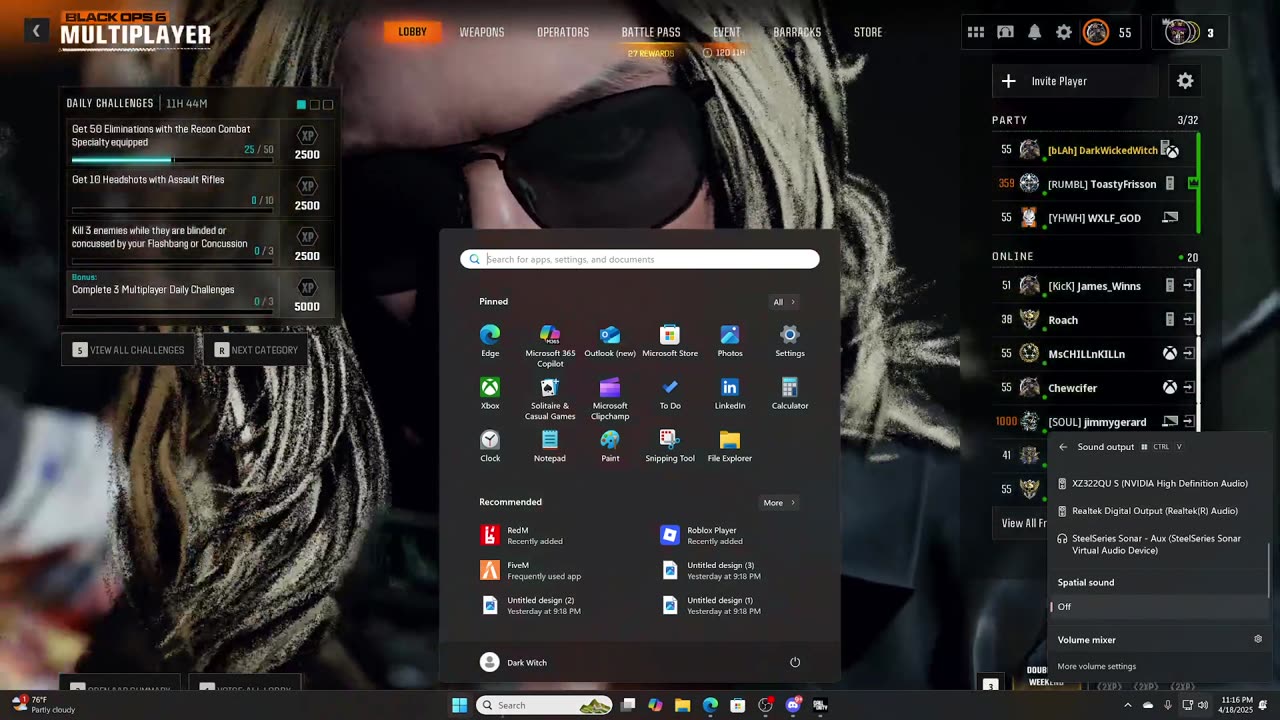Open the Calculator app
The height and width of the screenshot is (720, 1280).
(790, 393)
